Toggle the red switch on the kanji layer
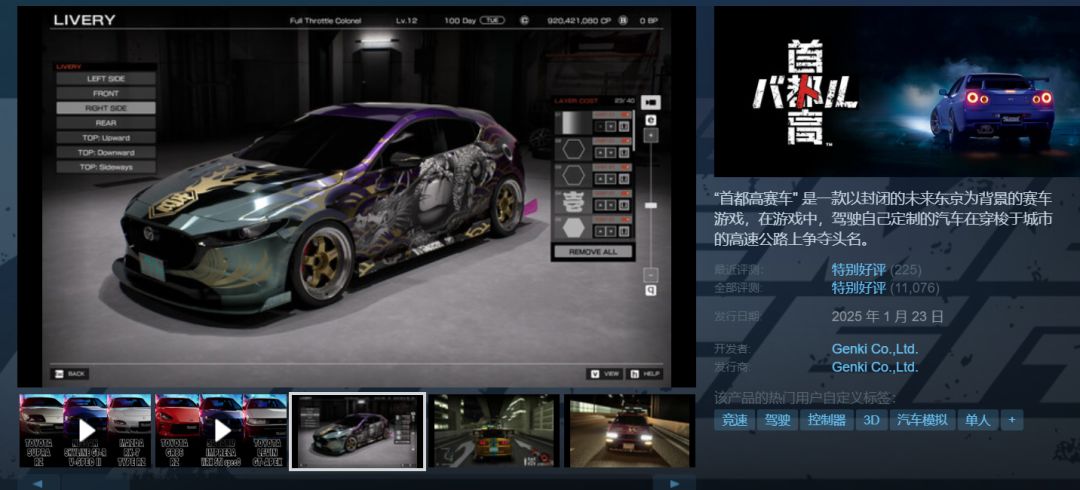This screenshot has width=1080, height=490. click(625, 194)
